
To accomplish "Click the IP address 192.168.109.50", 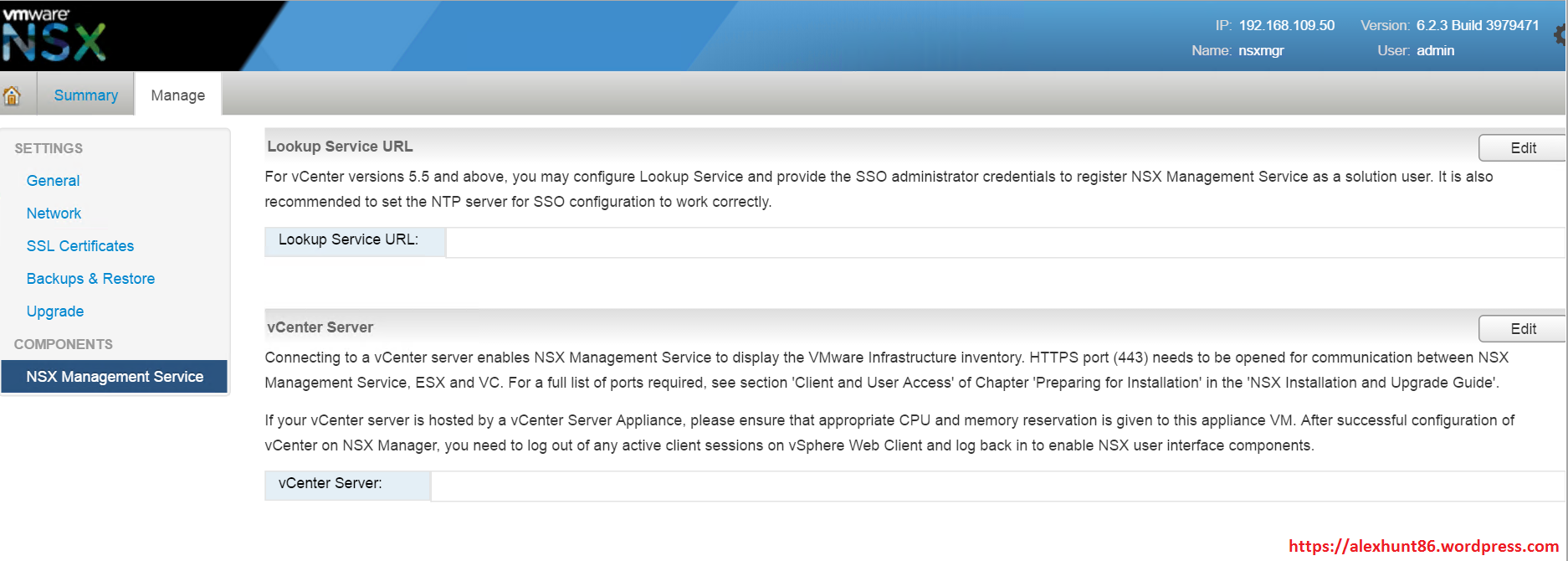I will point(1286,26).
